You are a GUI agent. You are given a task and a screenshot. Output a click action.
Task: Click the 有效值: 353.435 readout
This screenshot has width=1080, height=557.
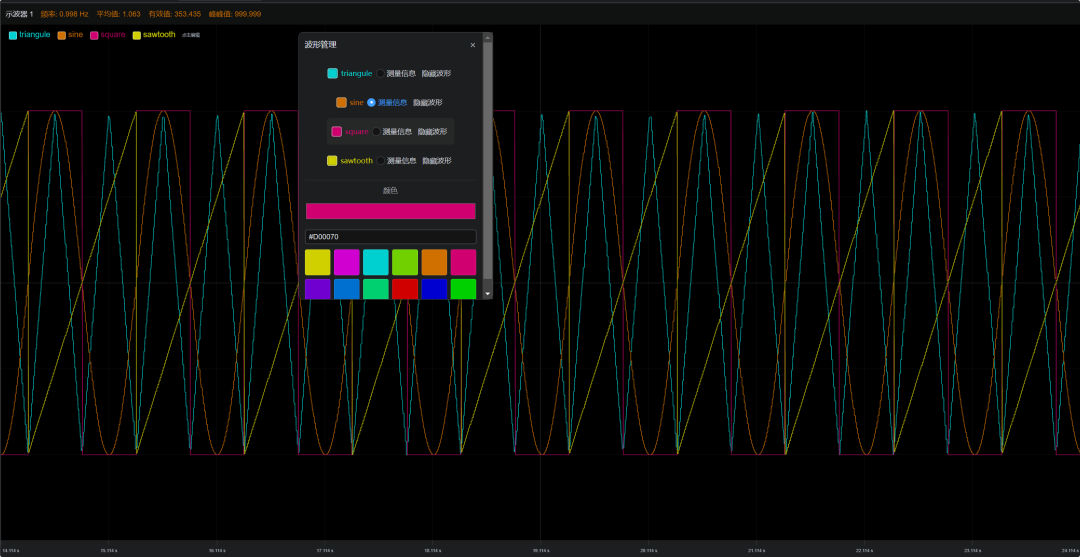175,14
